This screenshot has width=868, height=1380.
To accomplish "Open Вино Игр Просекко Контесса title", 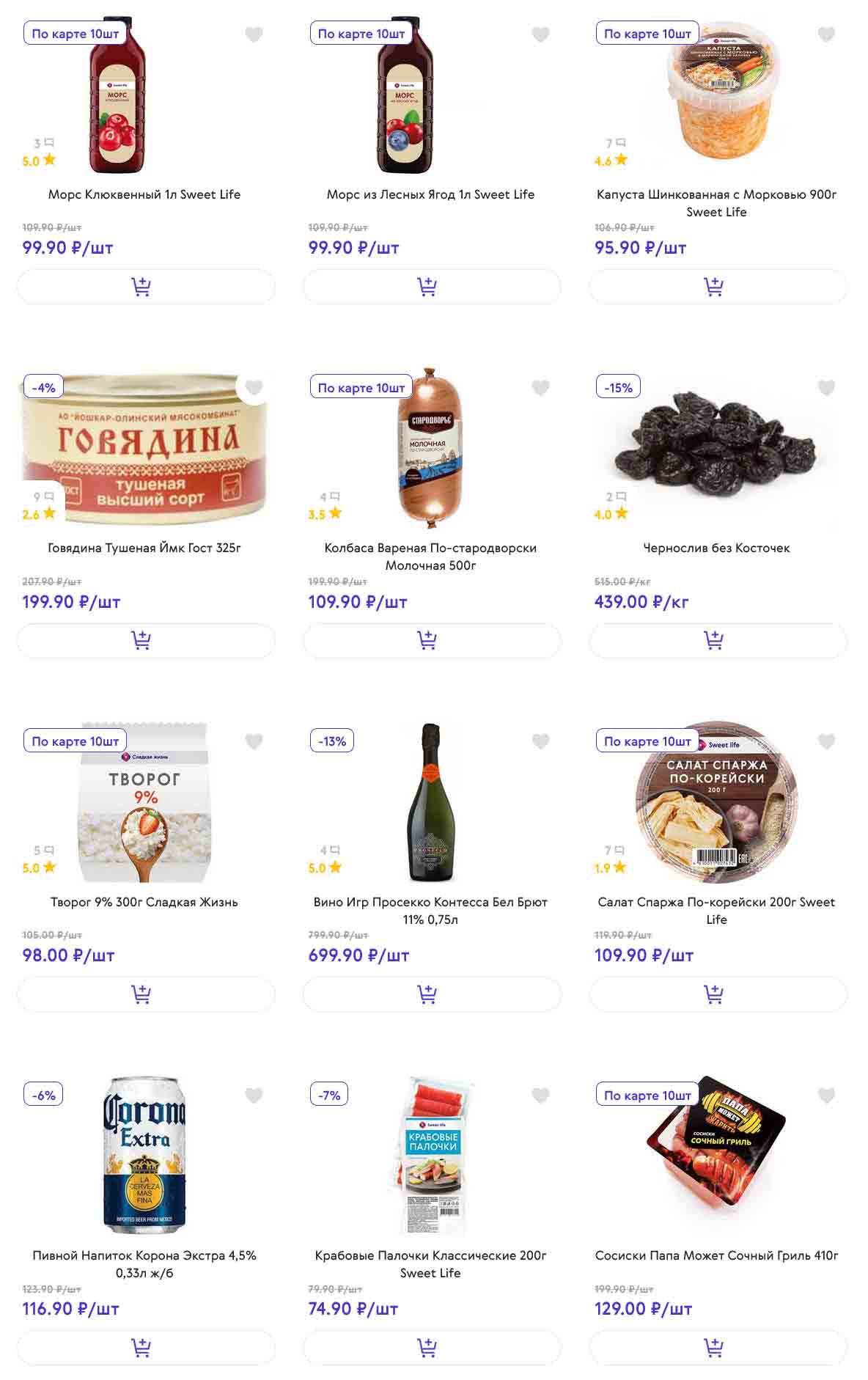I will coord(430,911).
